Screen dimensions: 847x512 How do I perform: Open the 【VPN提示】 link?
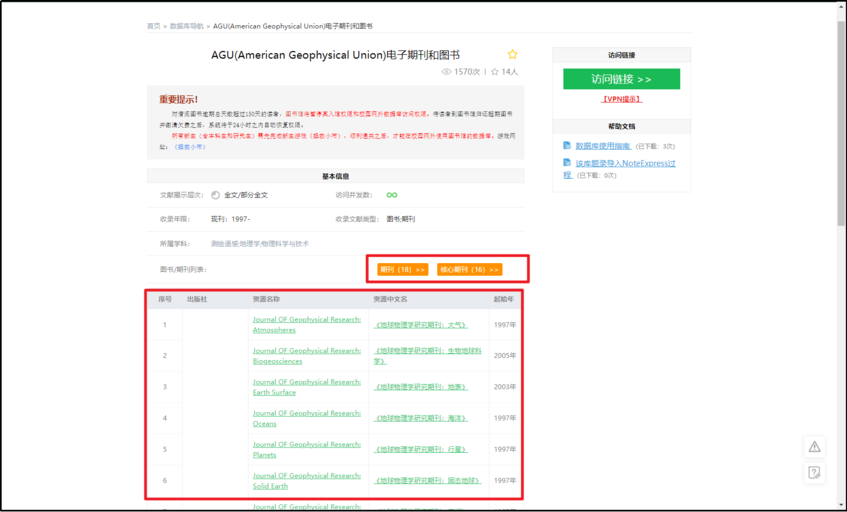coord(621,100)
